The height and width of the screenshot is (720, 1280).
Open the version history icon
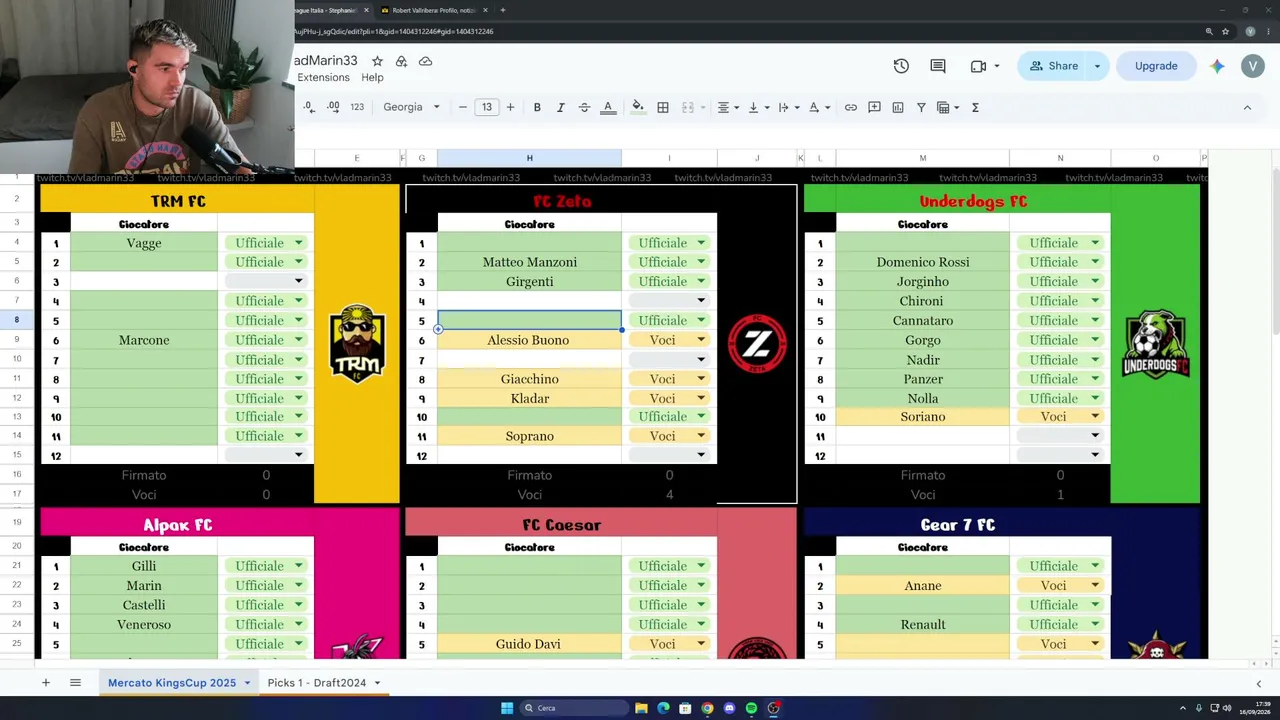point(901,66)
